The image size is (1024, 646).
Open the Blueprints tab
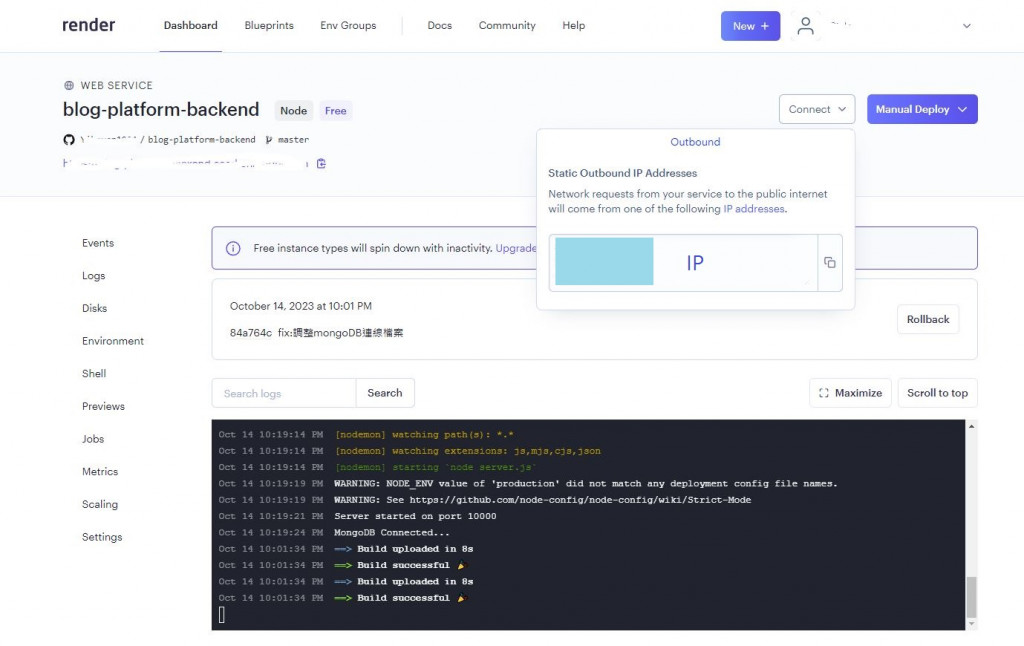(x=269, y=25)
